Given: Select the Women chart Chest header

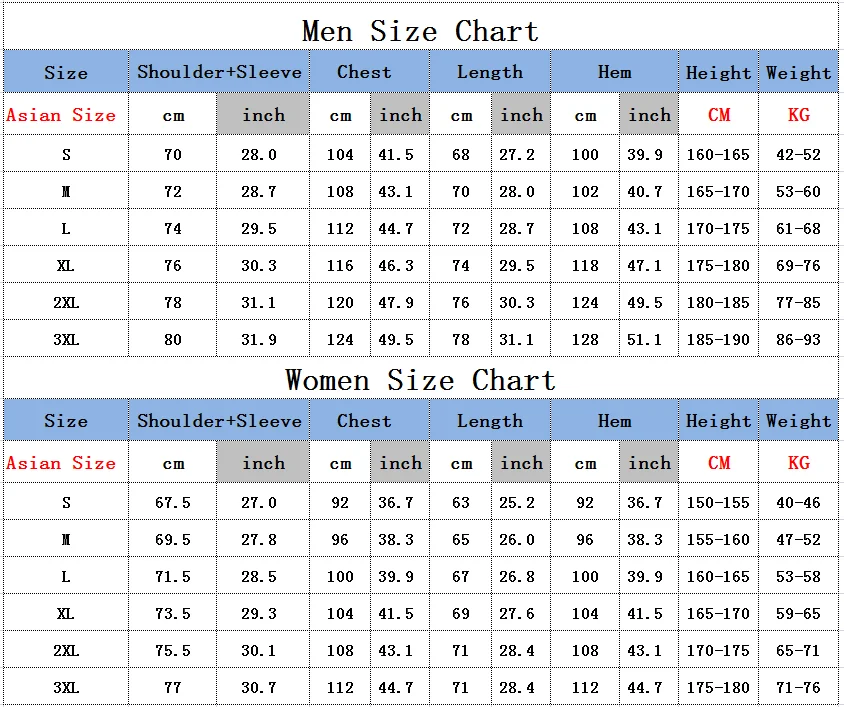Looking at the screenshot, I should (364, 421).
